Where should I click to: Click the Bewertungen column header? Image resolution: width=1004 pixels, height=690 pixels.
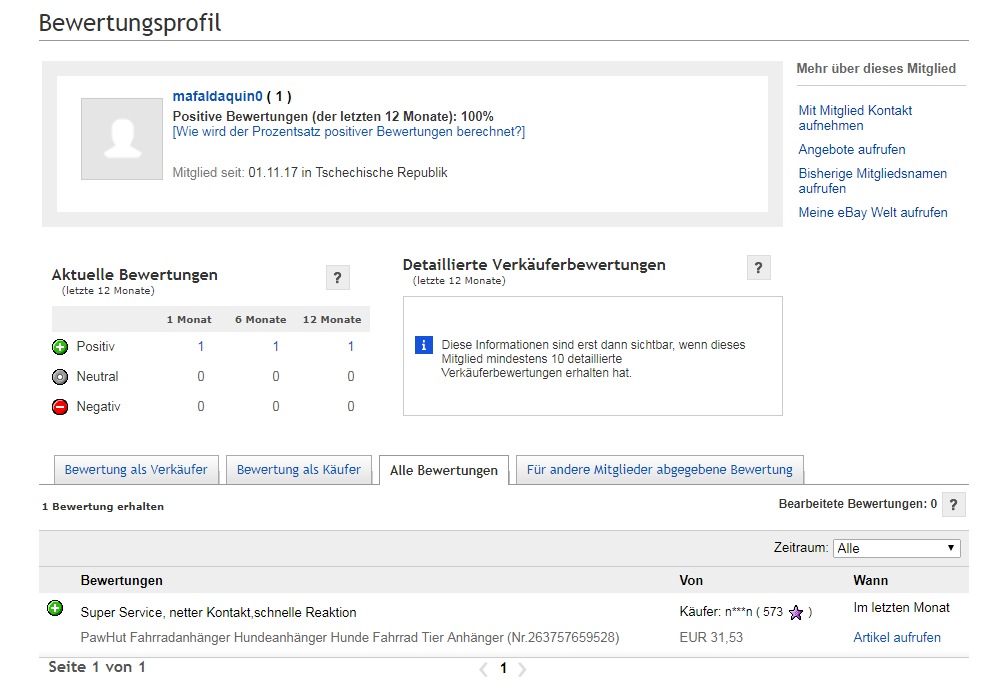[122, 581]
